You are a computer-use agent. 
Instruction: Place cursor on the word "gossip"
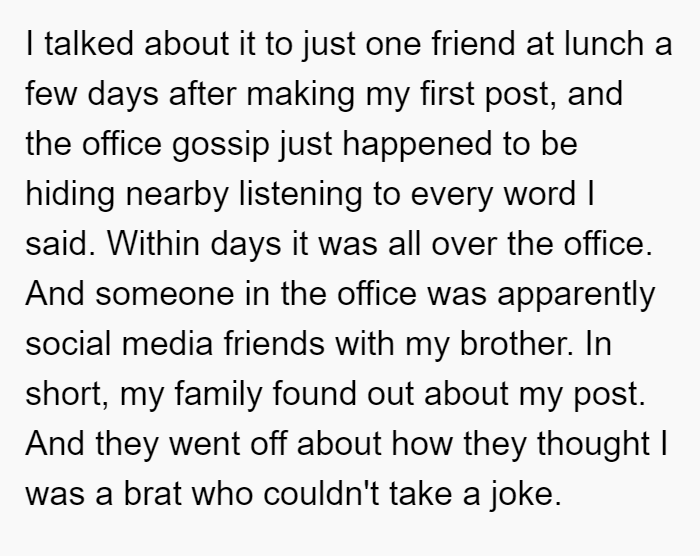click(221, 144)
